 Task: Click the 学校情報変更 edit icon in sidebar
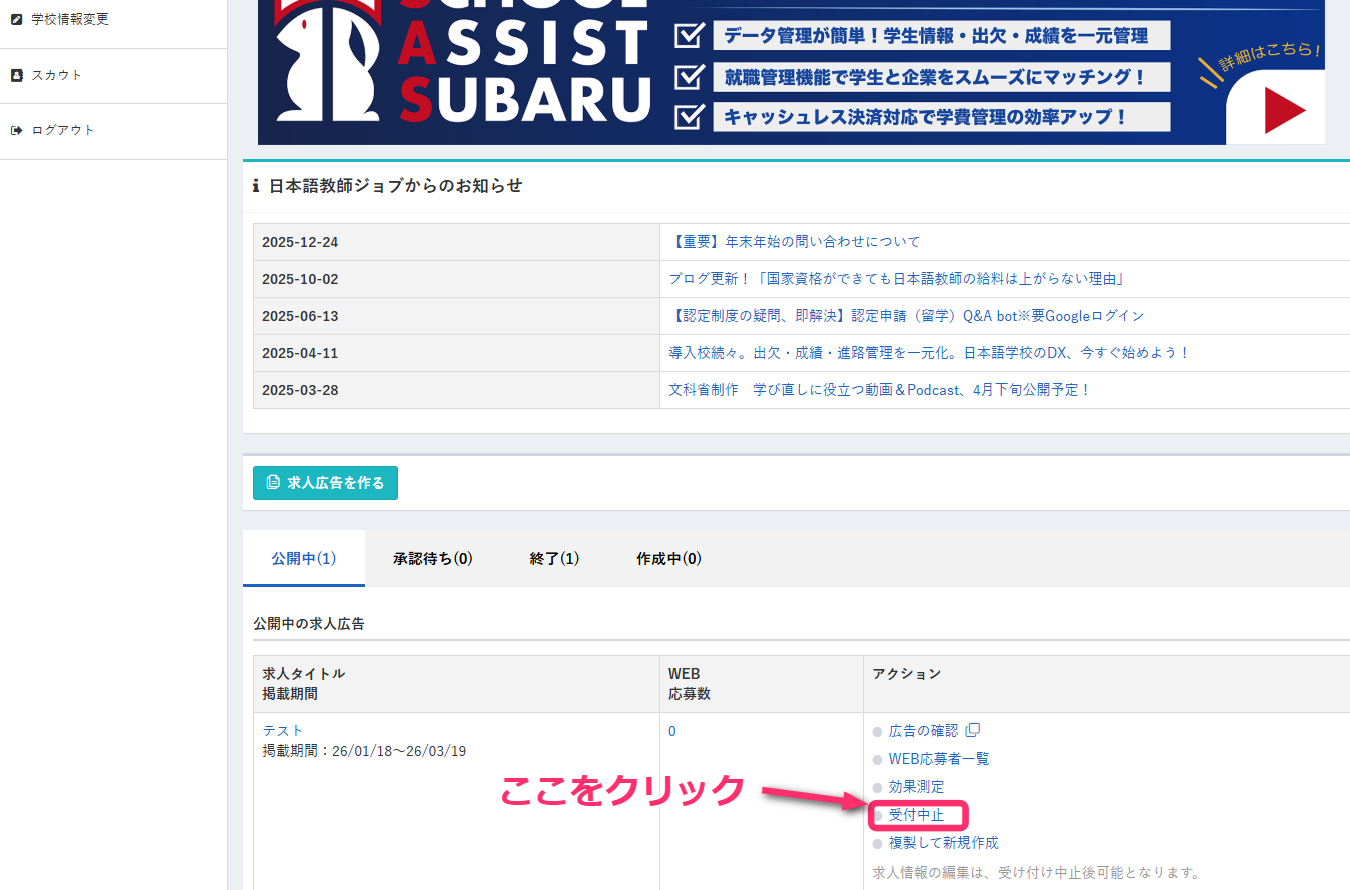coord(16,19)
